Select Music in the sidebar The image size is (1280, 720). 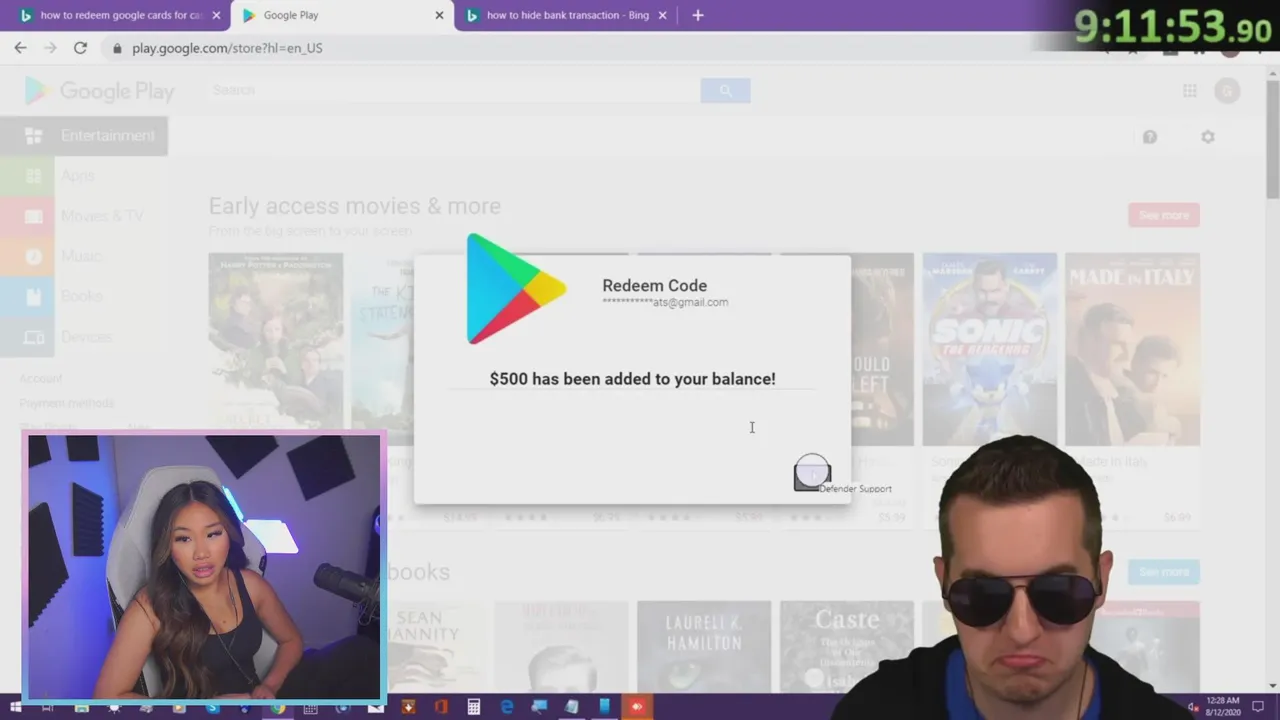click(x=84, y=256)
